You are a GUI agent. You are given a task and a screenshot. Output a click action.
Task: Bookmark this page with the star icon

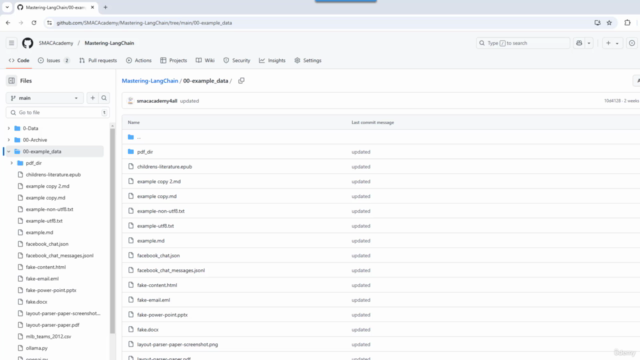[609, 23]
